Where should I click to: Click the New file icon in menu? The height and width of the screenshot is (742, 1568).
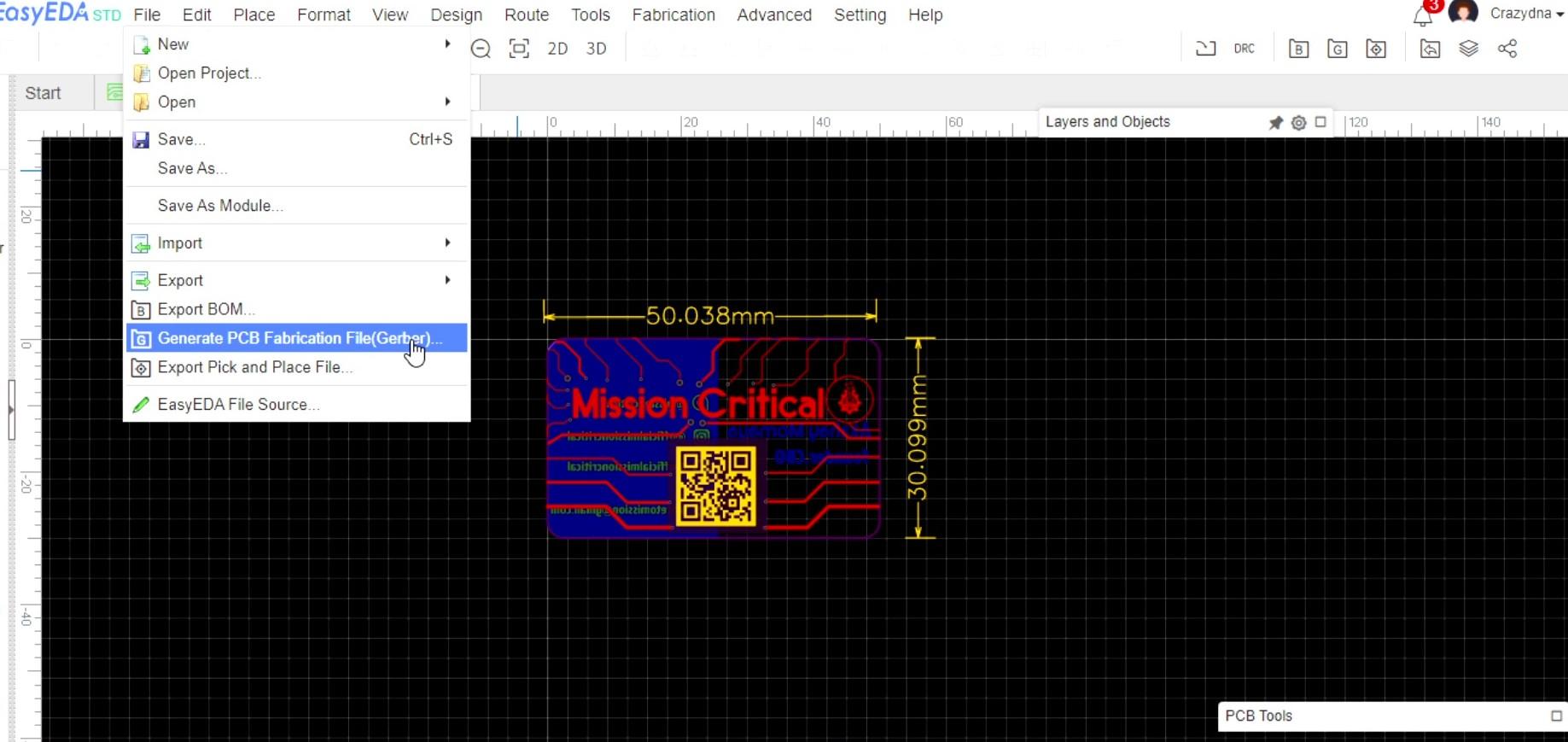point(141,44)
